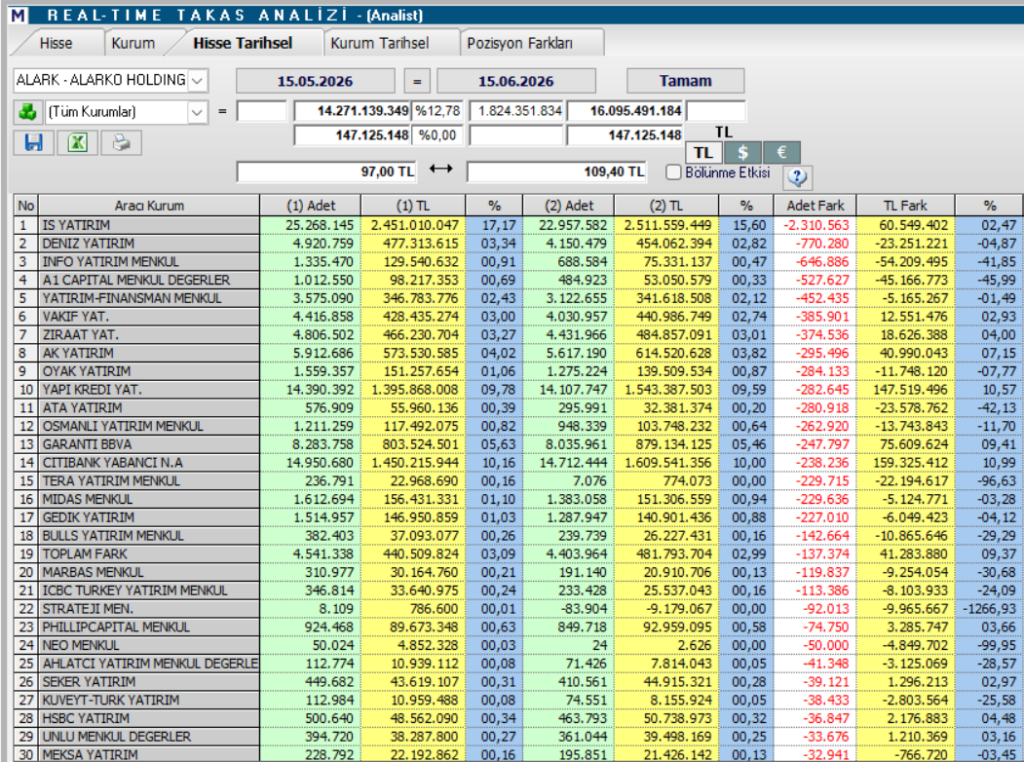Open help with the question mark icon
This screenshot has height=762, width=1024.
(798, 176)
